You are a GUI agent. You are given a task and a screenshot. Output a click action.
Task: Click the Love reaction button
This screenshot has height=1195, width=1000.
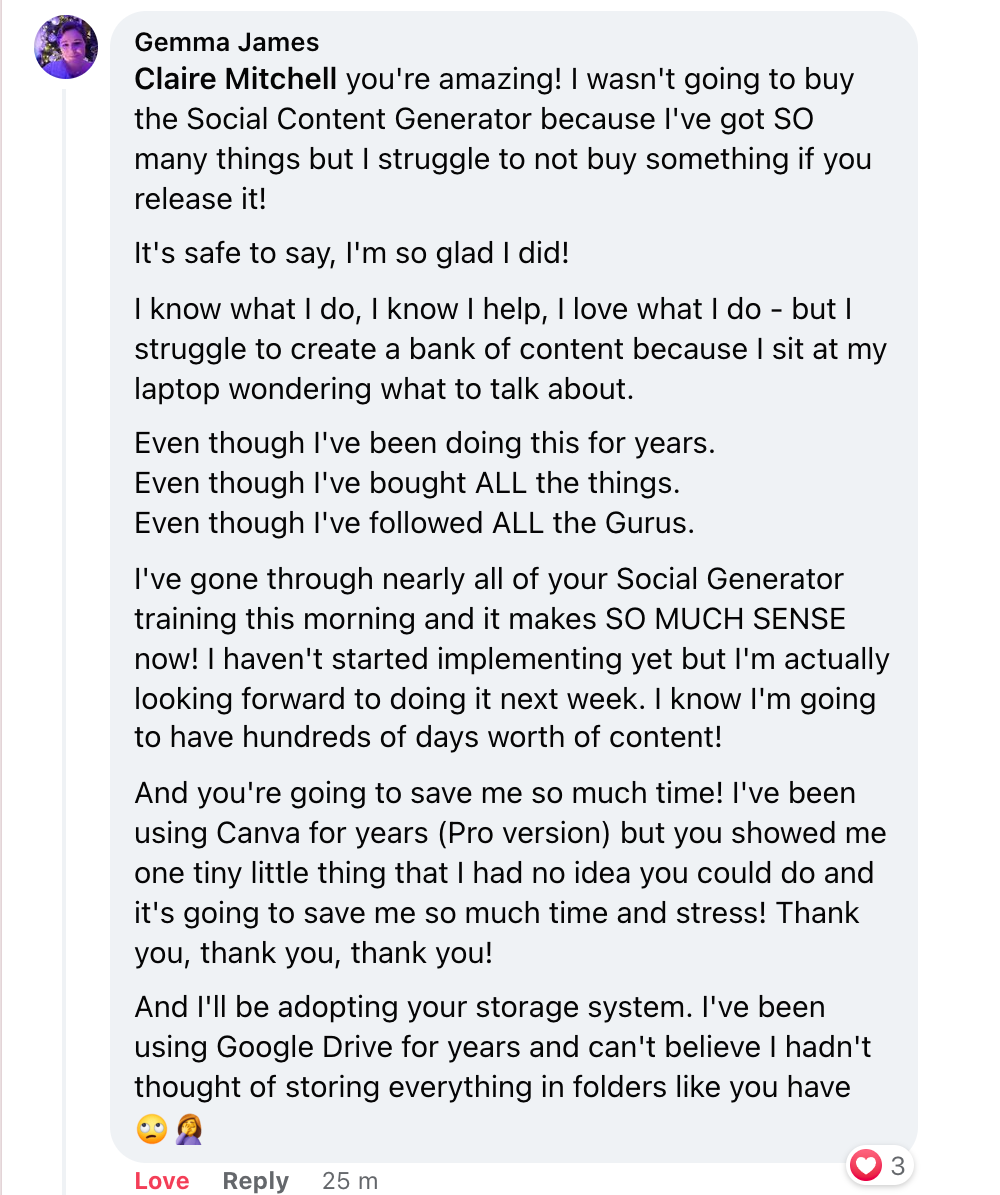point(162,1181)
